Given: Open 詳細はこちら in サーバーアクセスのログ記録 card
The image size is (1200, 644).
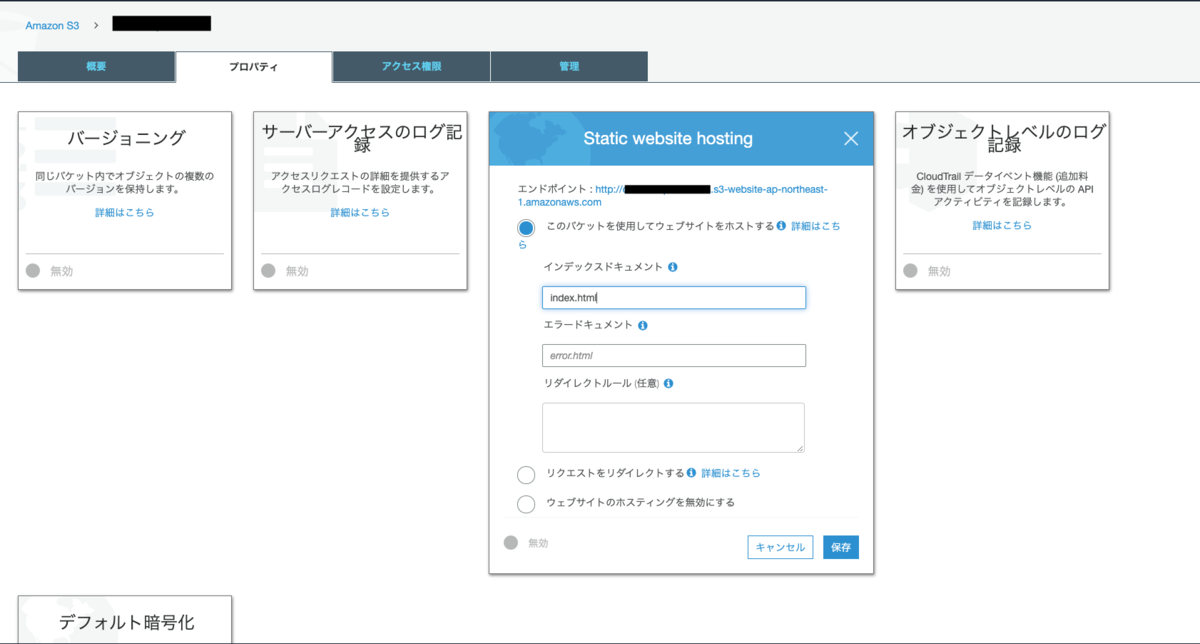Looking at the screenshot, I should (360, 213).
